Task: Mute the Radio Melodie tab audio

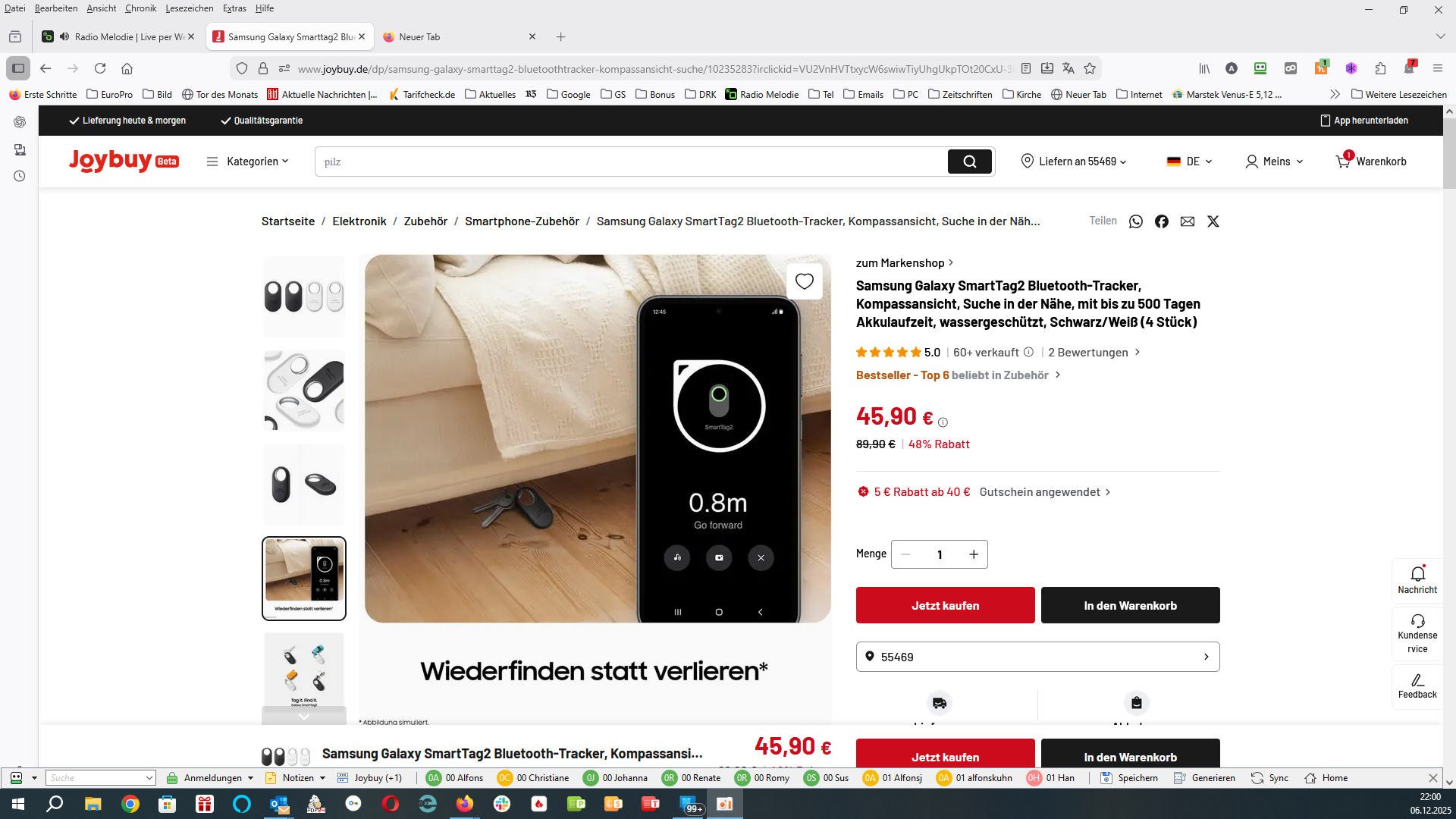Action: pyautogui.click(x=64, y=36)
